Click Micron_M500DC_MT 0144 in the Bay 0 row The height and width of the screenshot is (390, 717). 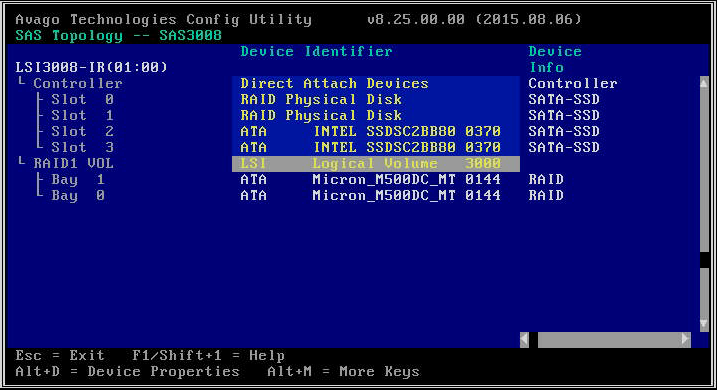click(407, 196)
